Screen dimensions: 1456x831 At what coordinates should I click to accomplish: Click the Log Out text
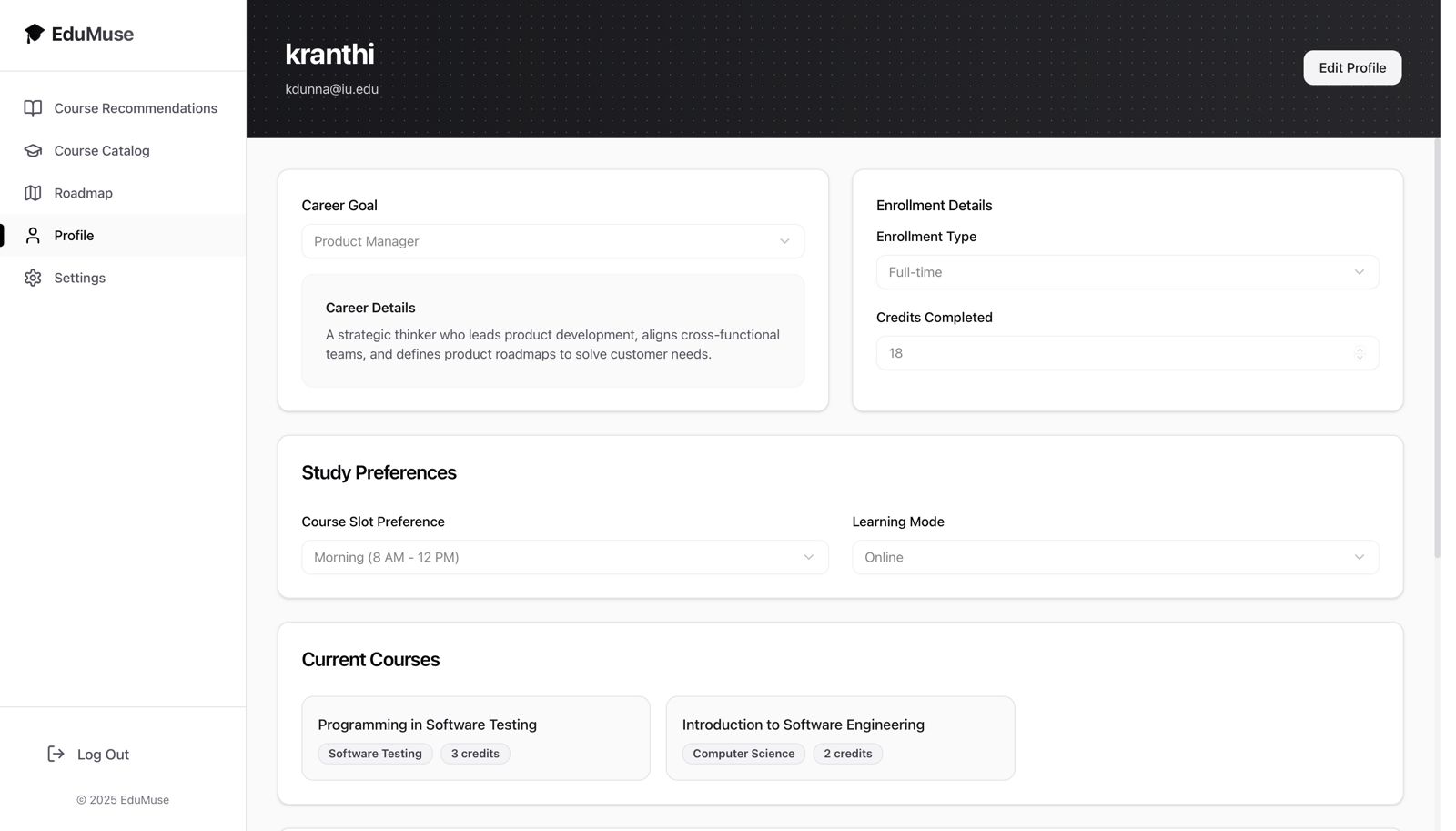103,755
